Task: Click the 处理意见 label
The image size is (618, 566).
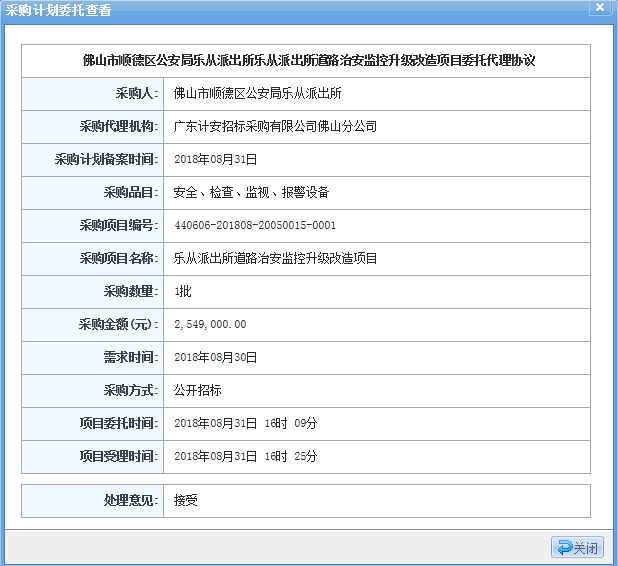Action: point(131,501)
